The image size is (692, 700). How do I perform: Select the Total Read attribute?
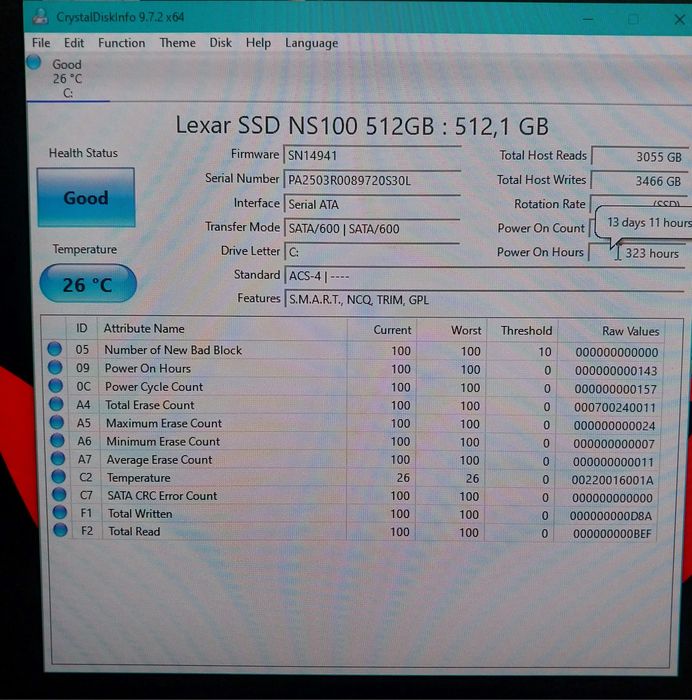pos(134,531)
